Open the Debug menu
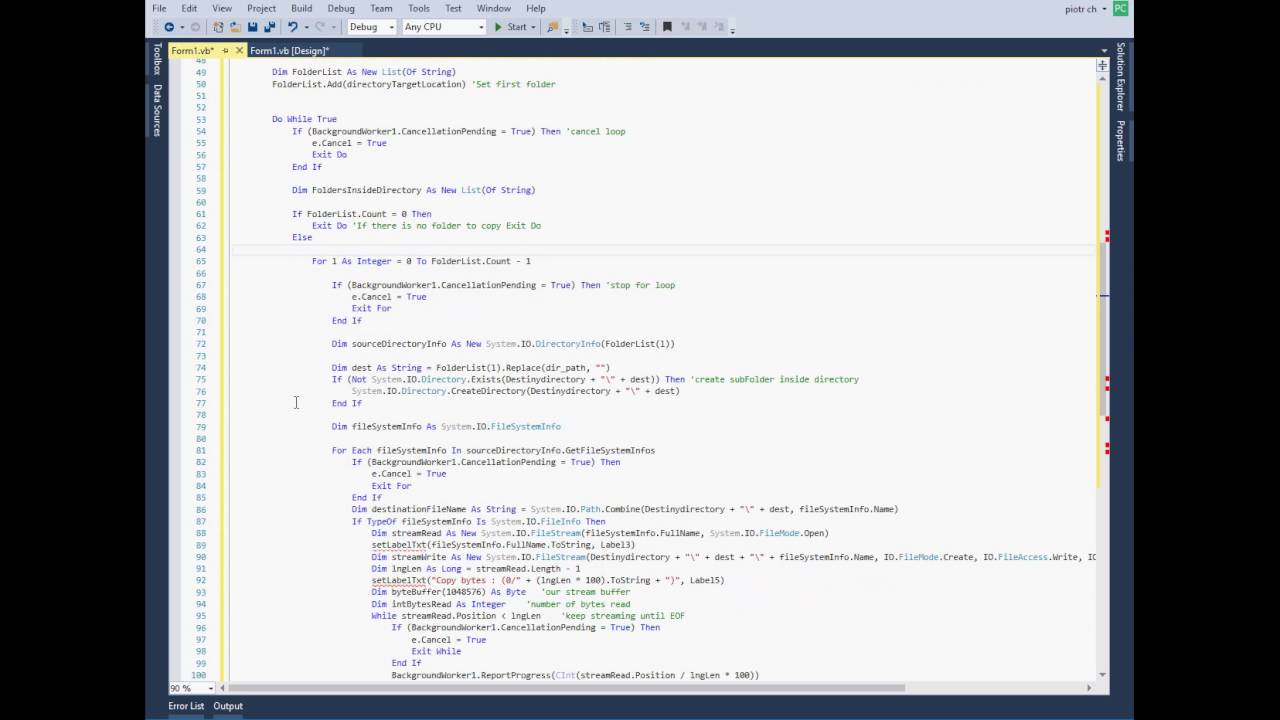Viewport: 1280px width, 720px height. [x=341, y=8]
